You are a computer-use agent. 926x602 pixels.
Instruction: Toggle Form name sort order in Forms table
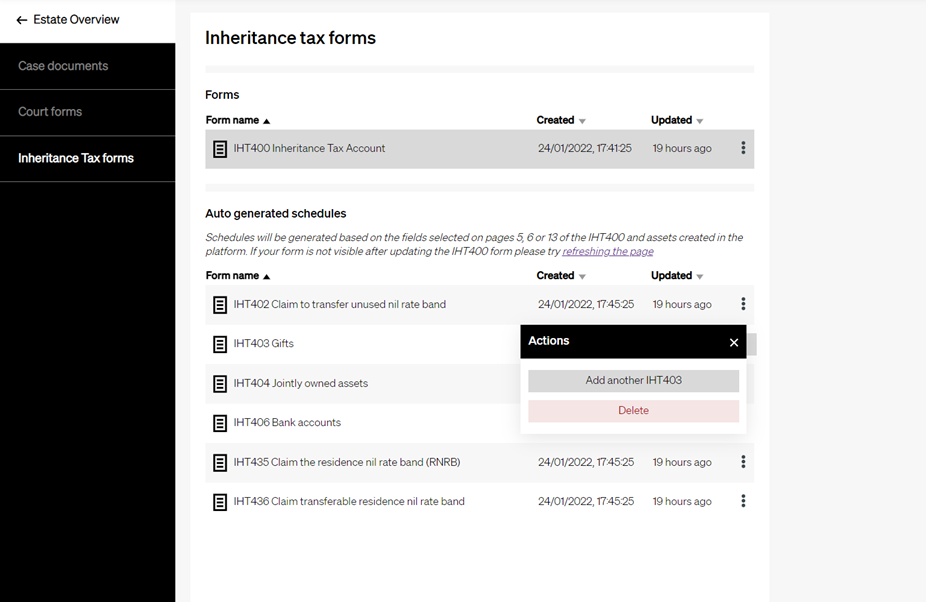[267, 120]
